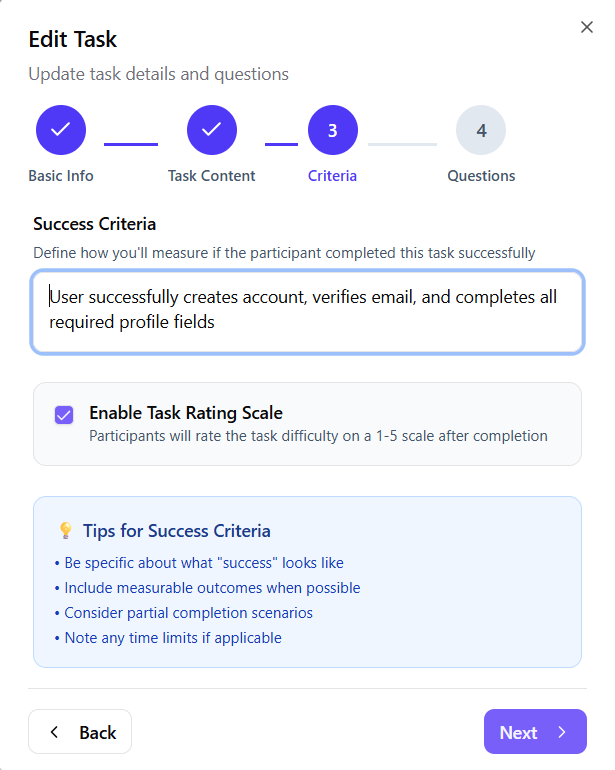Click the Task Content checkmark circle
Screen dimensions: 615x770
pos(212,130)
